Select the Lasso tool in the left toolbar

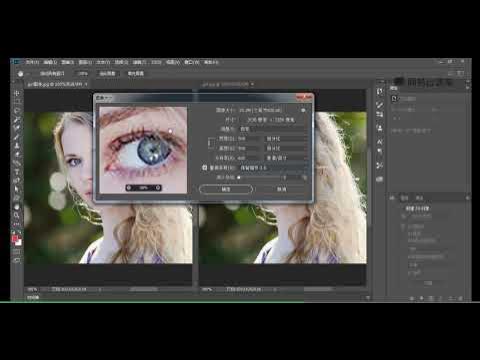pyautogui.click(x=17, y=111)
